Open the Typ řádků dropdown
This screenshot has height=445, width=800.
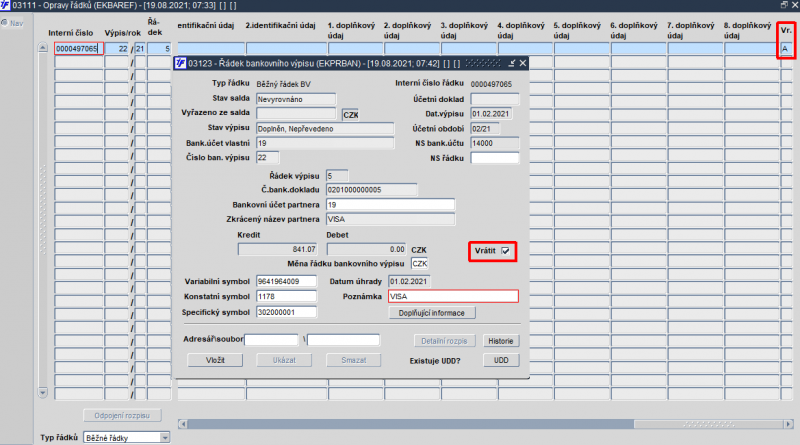164,437
